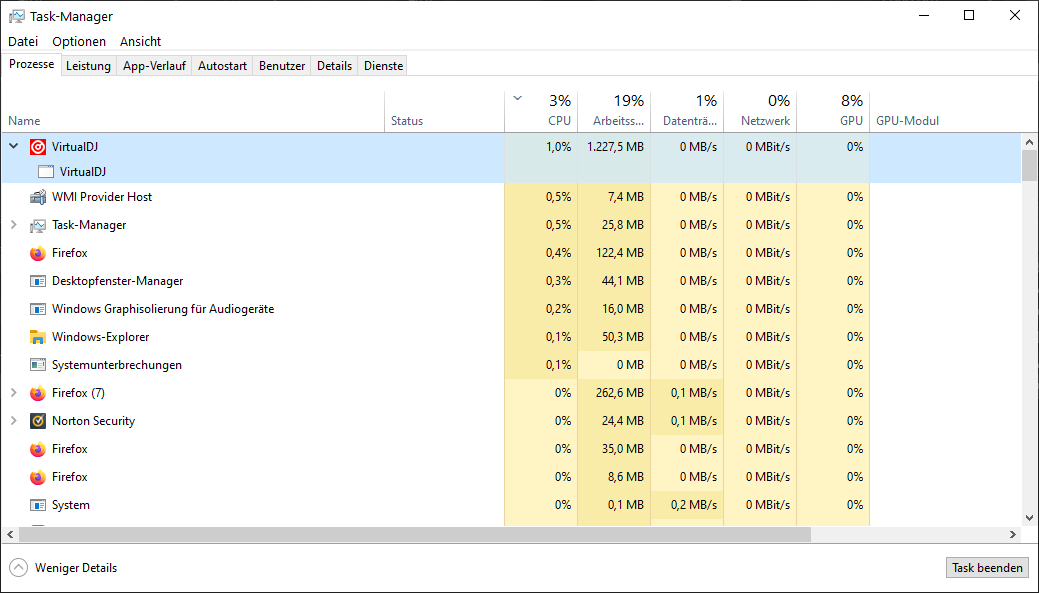Click the Norton Security icon
The height and width of the screenshot is (593, 1039).
[x=38, y=421]
